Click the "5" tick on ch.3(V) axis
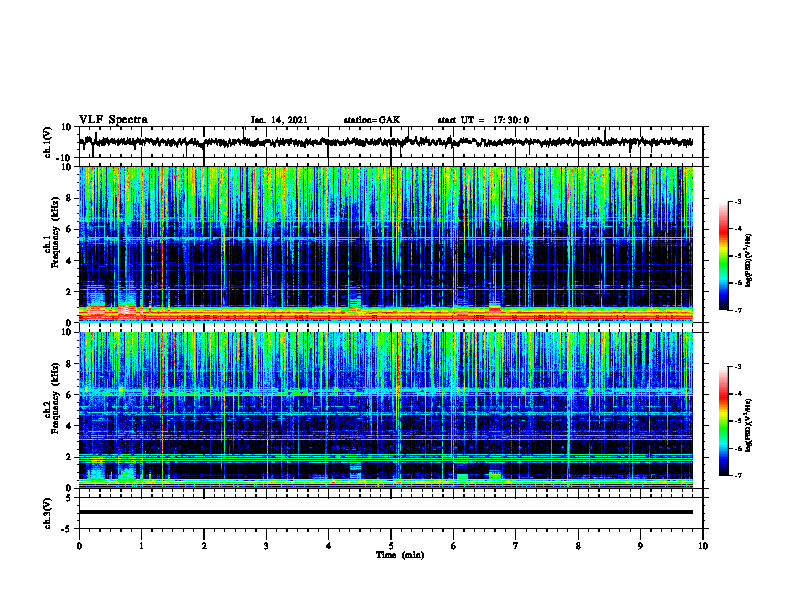The height and width of the screenshot is (612, 792). coord(70,498)
